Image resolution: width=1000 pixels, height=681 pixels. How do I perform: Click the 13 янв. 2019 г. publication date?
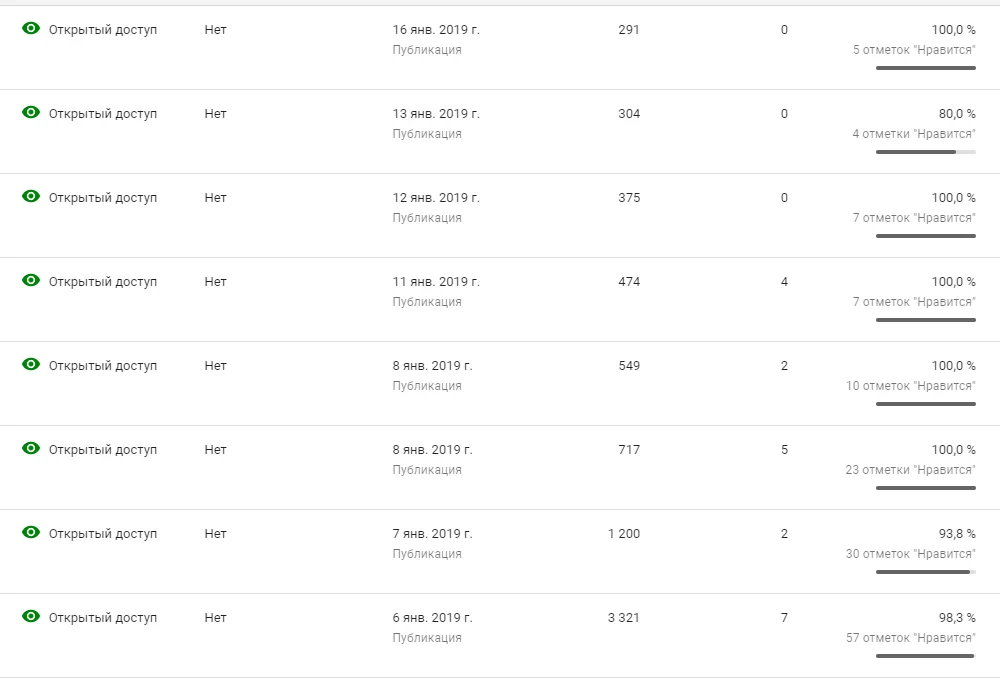point(436,114)
